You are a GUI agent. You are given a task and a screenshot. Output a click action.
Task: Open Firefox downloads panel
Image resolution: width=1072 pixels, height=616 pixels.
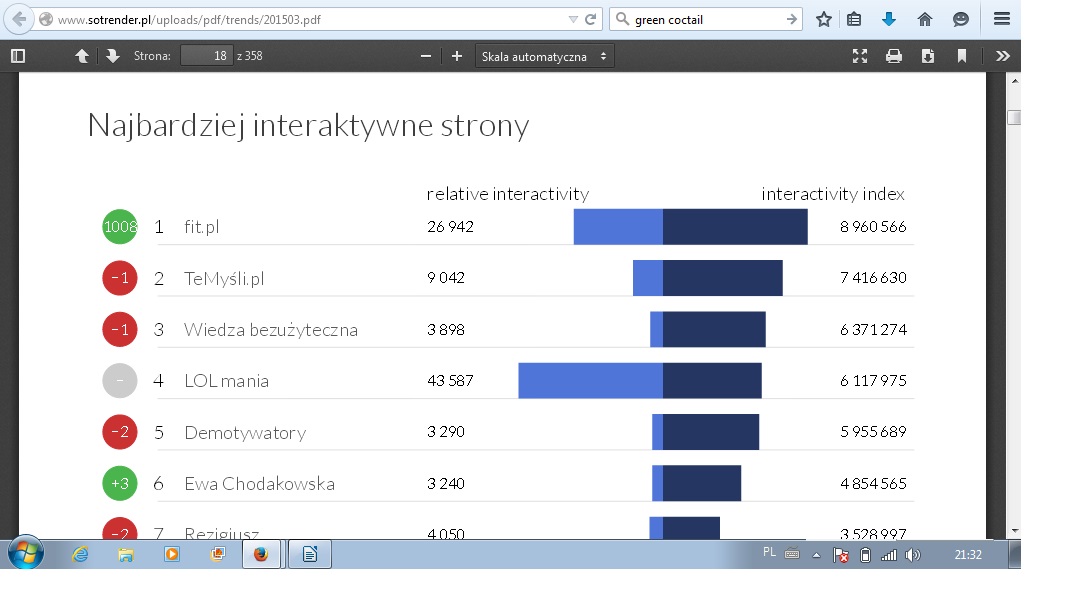(x=888, y=19)
